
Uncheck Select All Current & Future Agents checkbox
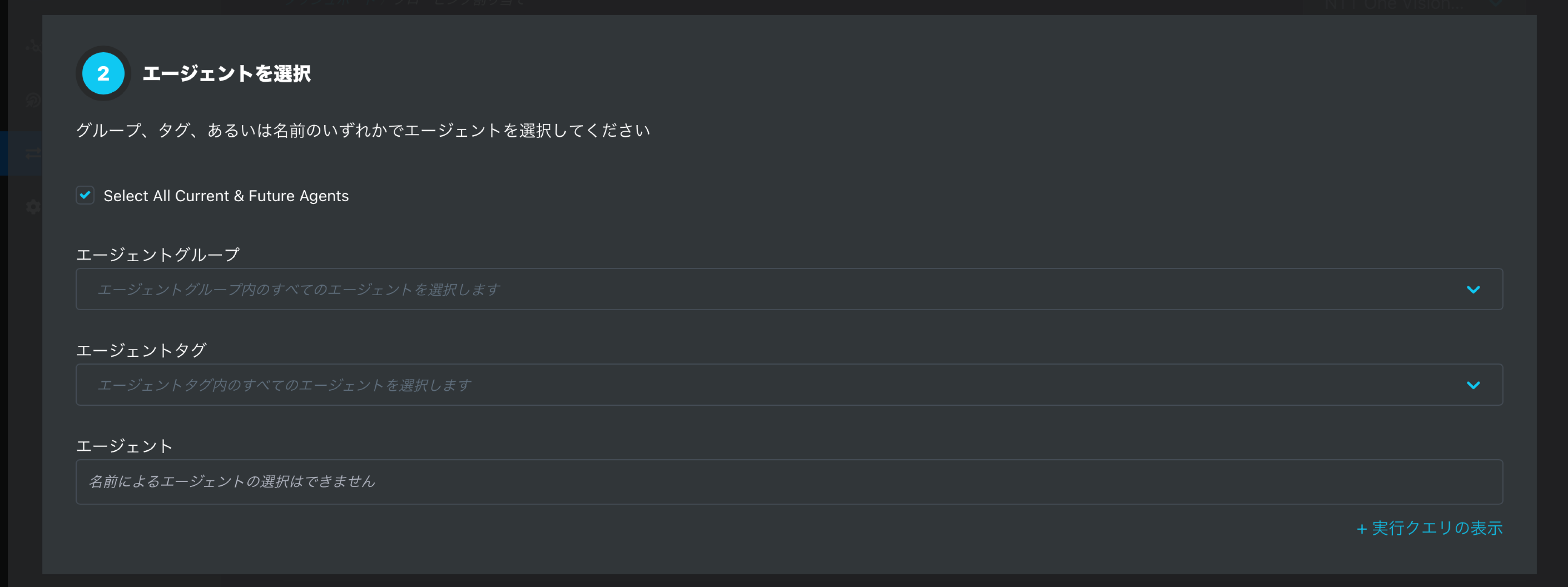pos(85,195)
